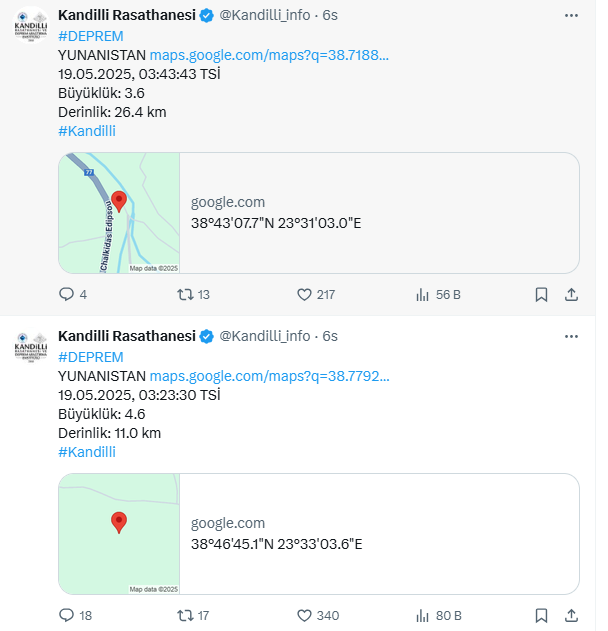The width and height of the screenshot is (608, 631).
Task: Open the #Kandilli hashtag in second tweet
Action: click(x=87, y=452)
